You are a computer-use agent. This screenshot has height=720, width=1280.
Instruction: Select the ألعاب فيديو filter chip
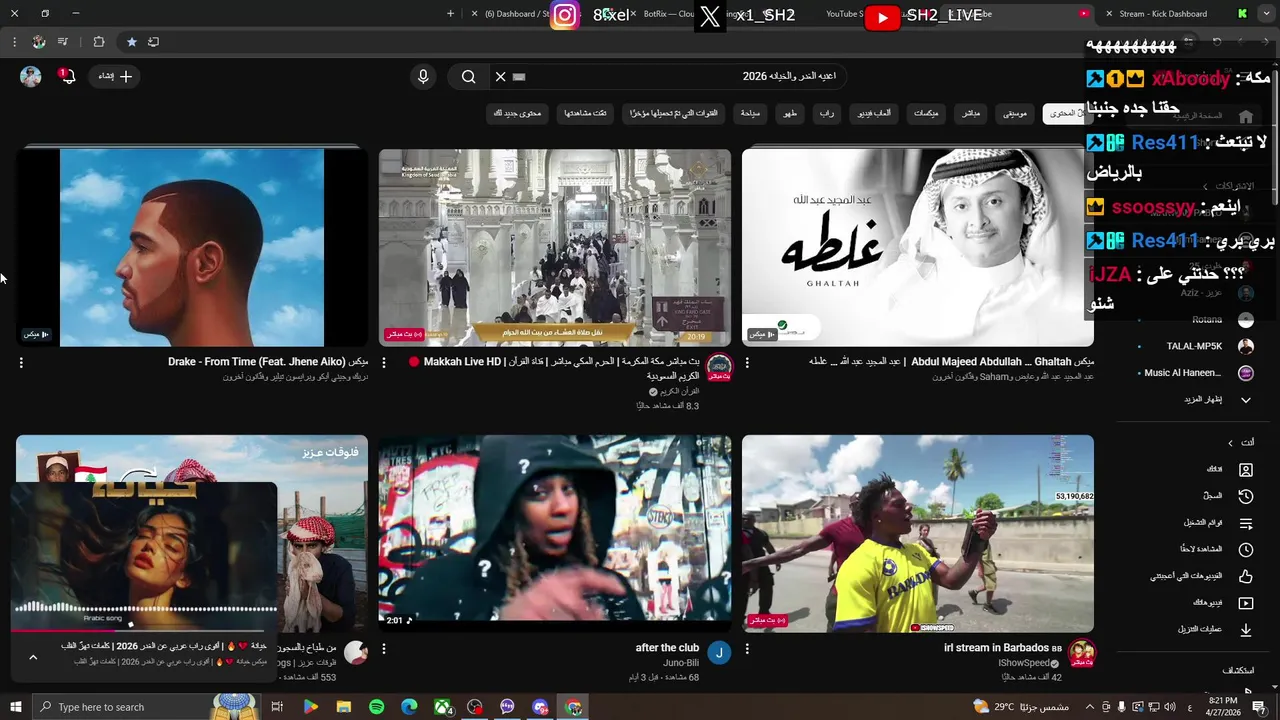click(x=874, y=113)
